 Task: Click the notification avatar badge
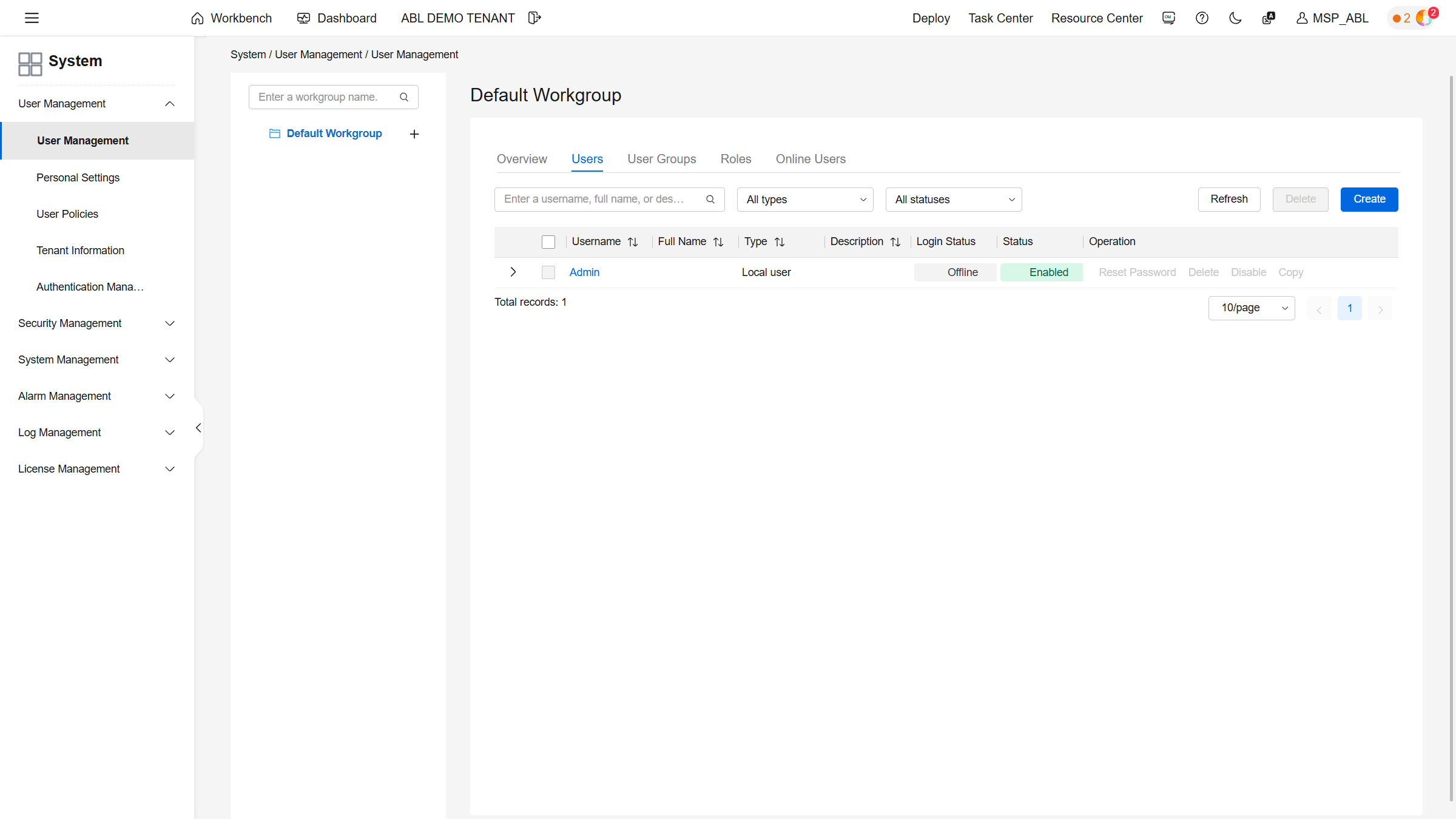tap(1423, 18)
